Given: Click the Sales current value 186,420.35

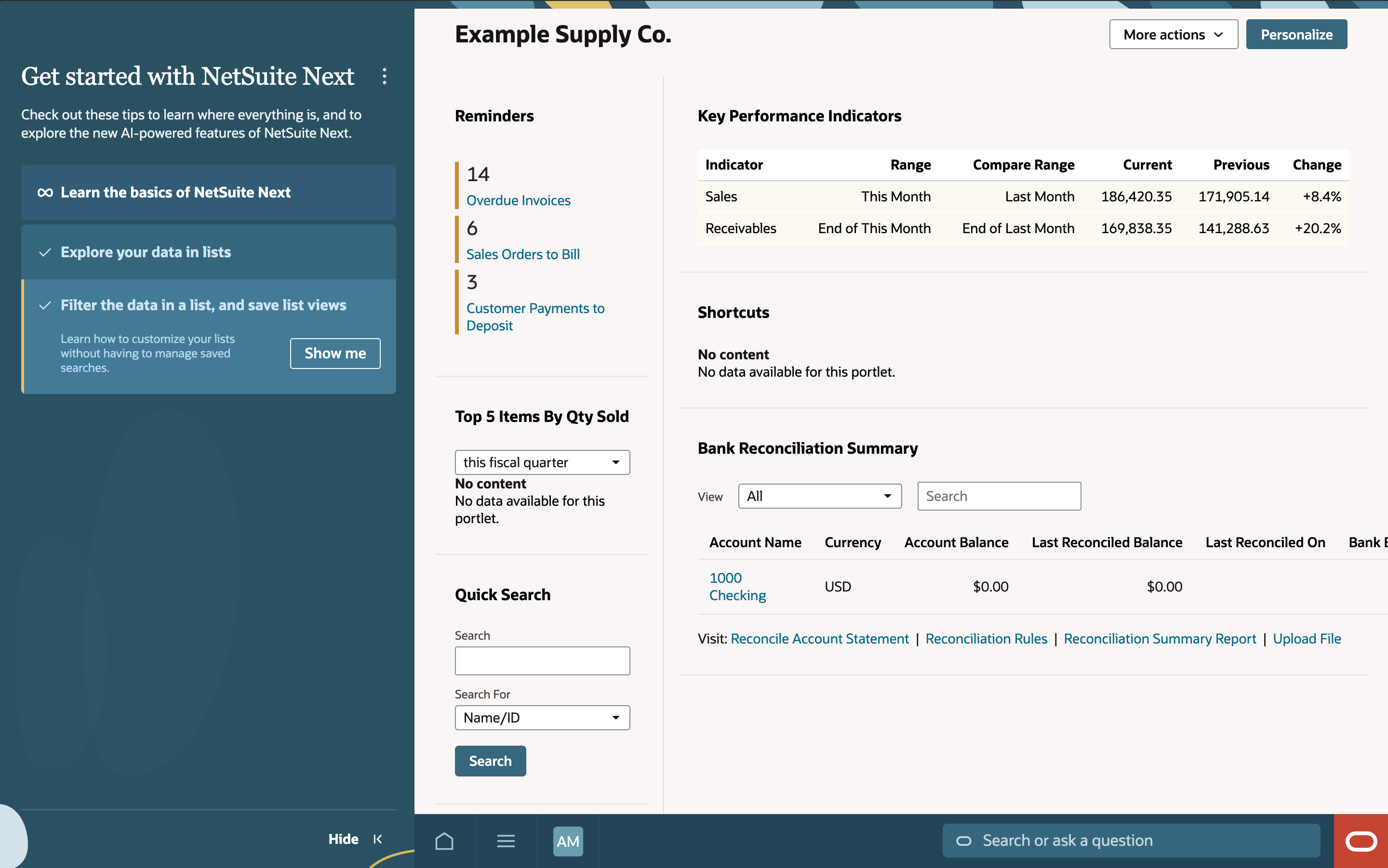Looking at the screenshot, I should [x=1136, y=197].
